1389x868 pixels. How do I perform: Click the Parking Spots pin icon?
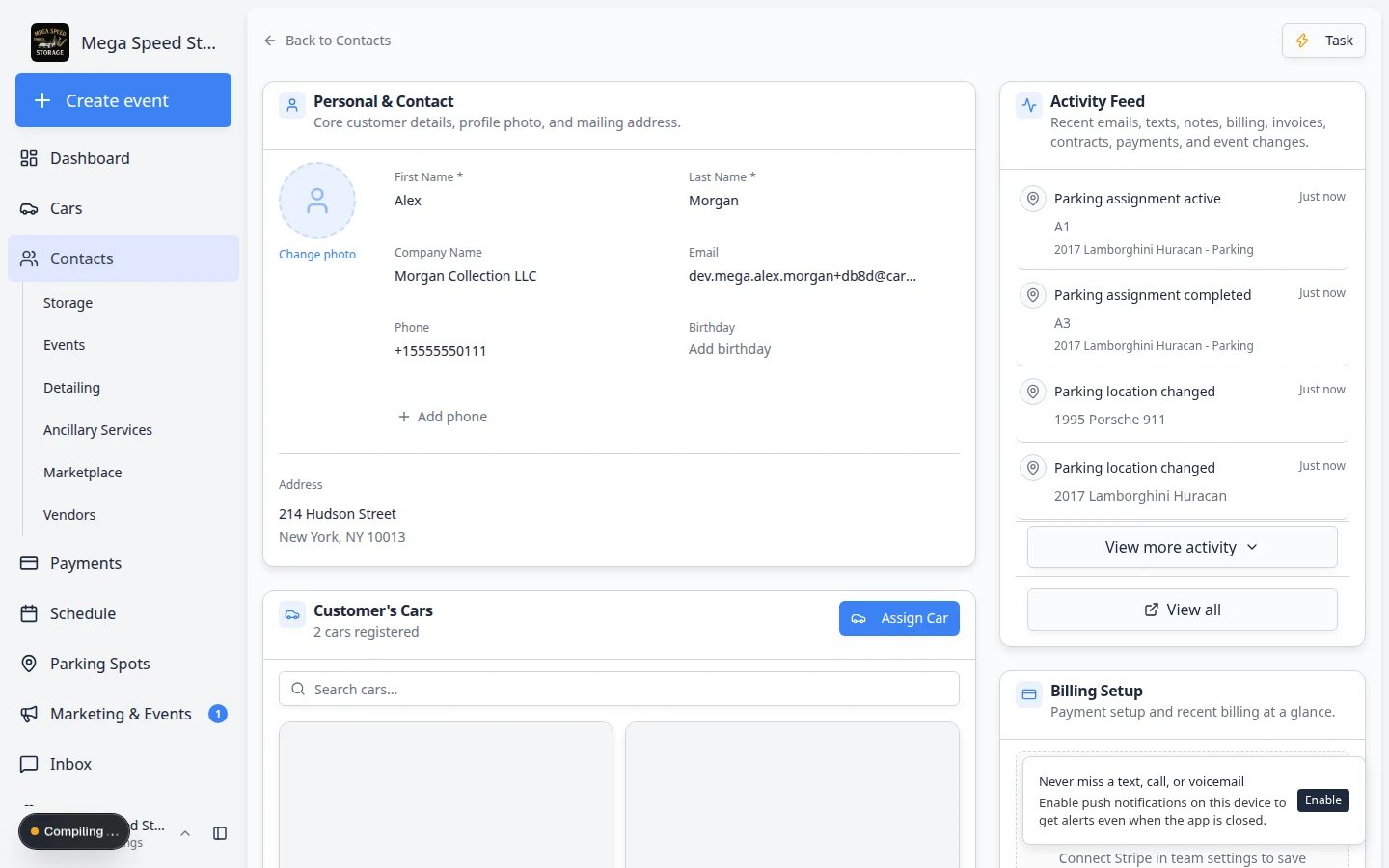click(x=29, y=664)
